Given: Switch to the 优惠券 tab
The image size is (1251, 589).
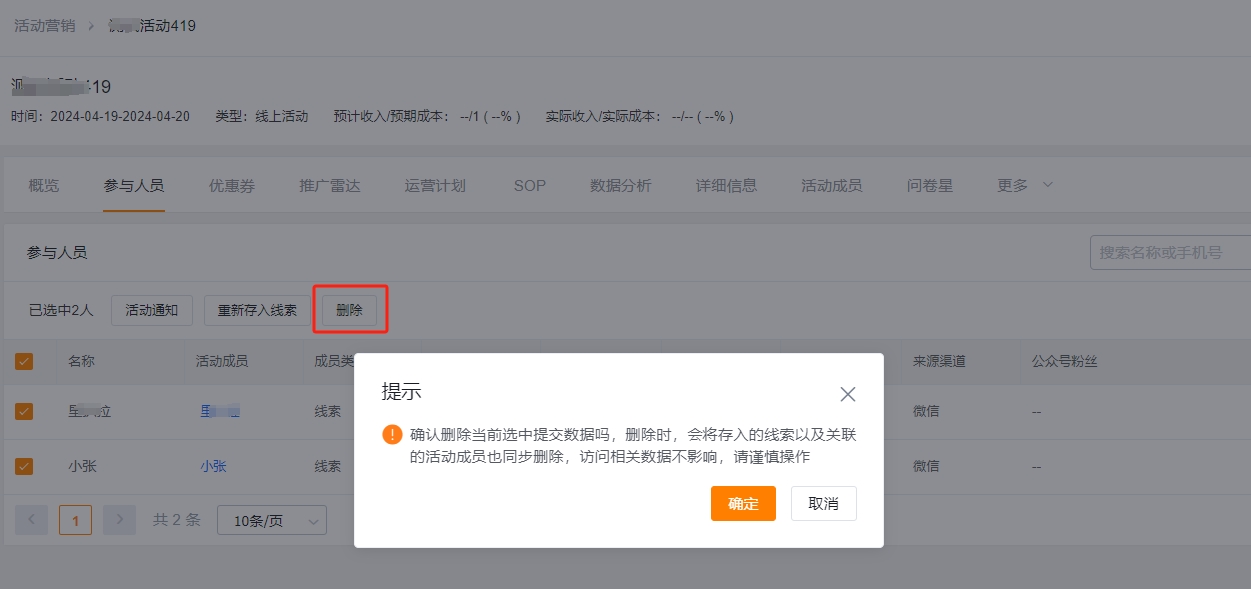Looking at the screenshot, I should [x=231, y=184].
